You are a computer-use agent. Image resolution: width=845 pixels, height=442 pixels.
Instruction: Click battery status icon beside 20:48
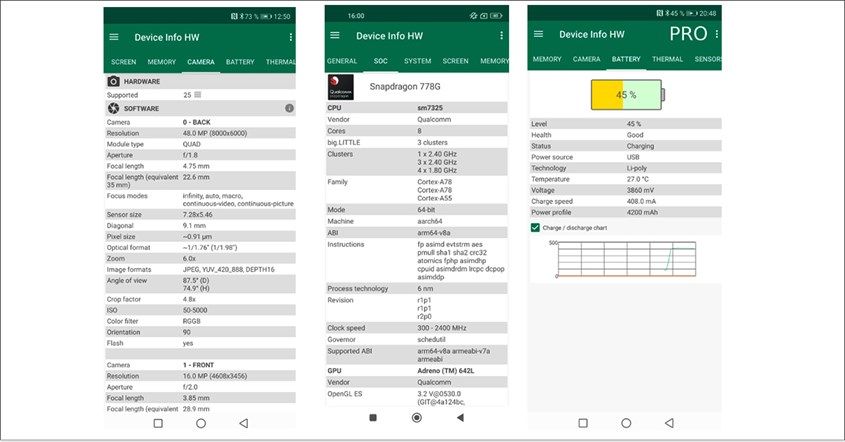click(x=691, y=13)
